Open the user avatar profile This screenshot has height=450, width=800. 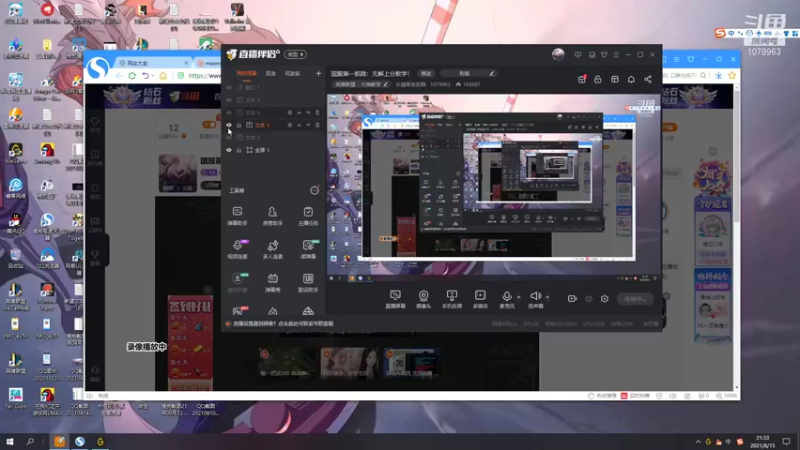click(x=558, y=55)
